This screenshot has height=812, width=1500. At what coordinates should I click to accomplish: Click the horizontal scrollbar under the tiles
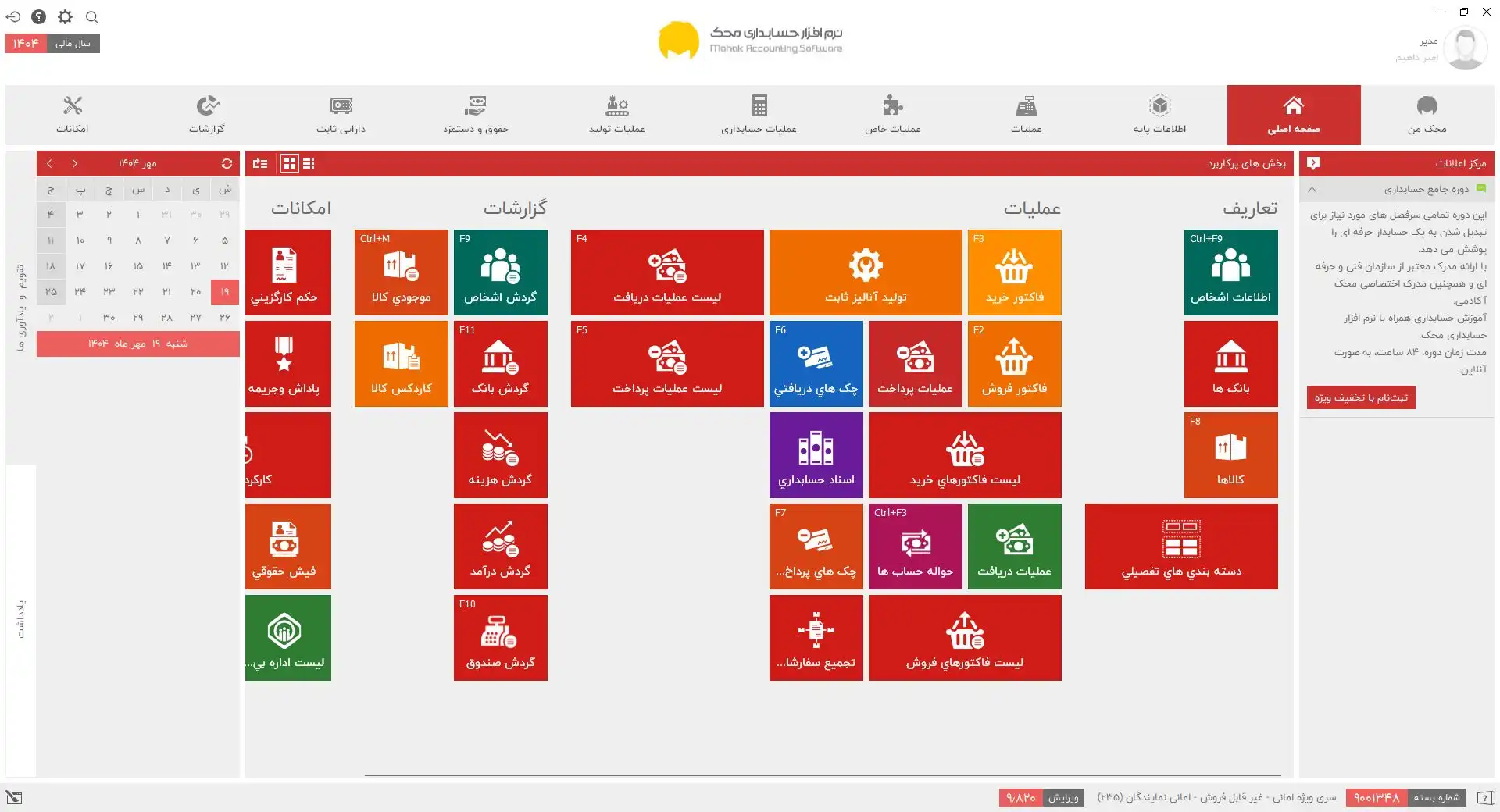(x=820, y=775)
